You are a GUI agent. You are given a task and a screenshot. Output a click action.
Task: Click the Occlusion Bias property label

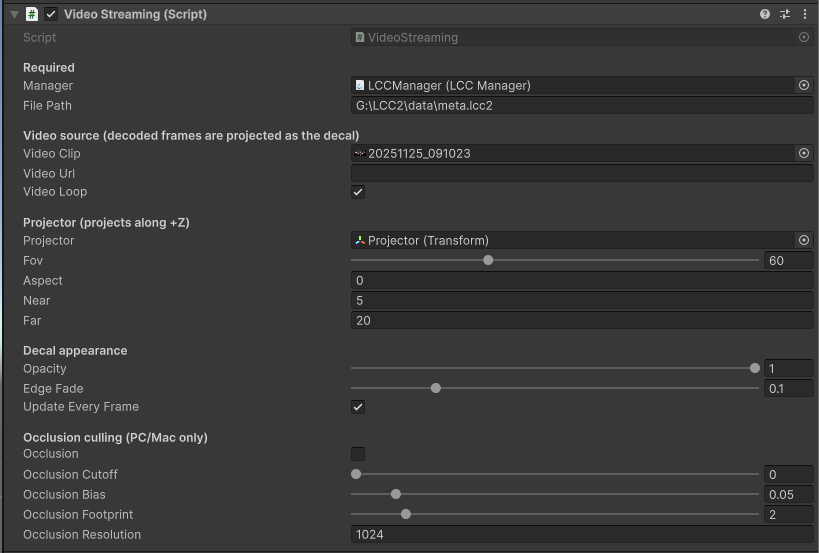[64, 494]
